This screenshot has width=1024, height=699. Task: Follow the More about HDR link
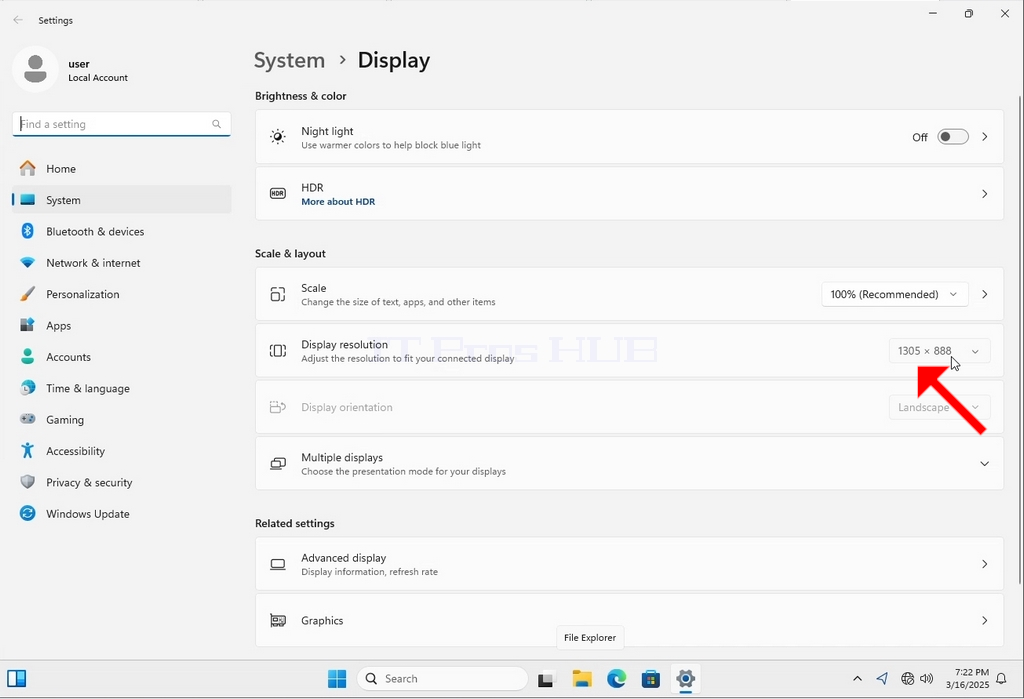point(338,202)
